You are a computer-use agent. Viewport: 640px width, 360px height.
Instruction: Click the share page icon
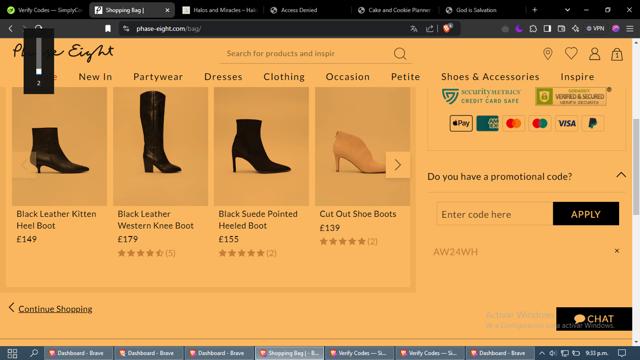(429, 29)
